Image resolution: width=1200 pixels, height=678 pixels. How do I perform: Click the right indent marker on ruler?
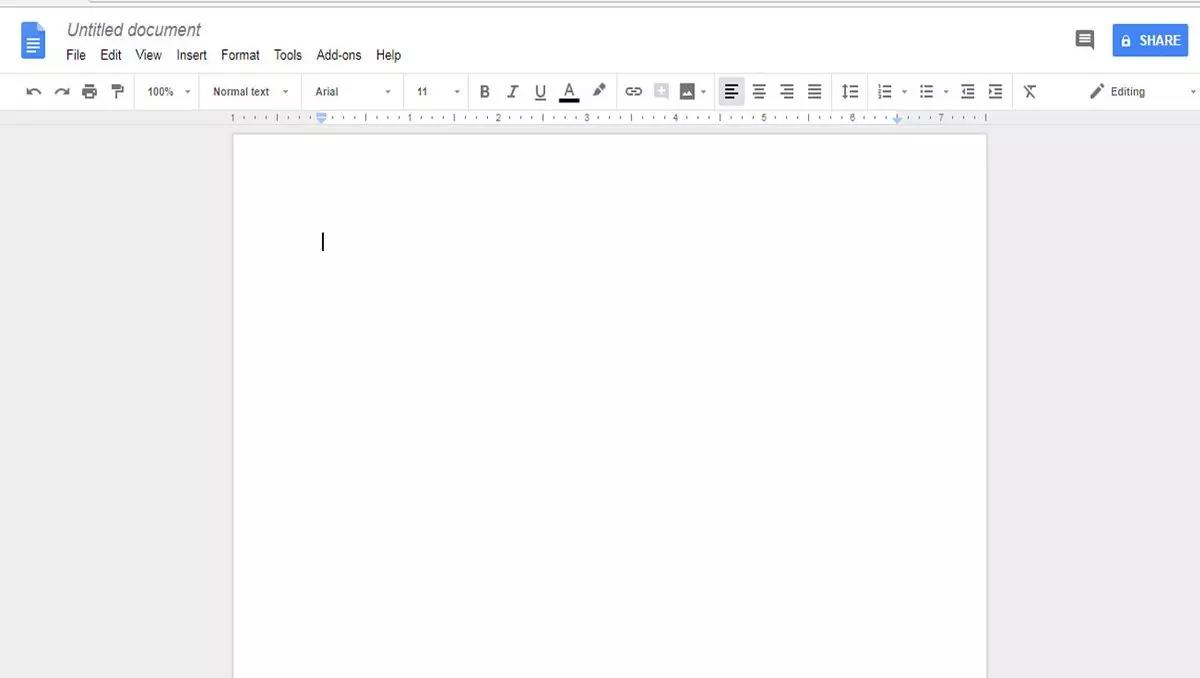pos(897,119)
